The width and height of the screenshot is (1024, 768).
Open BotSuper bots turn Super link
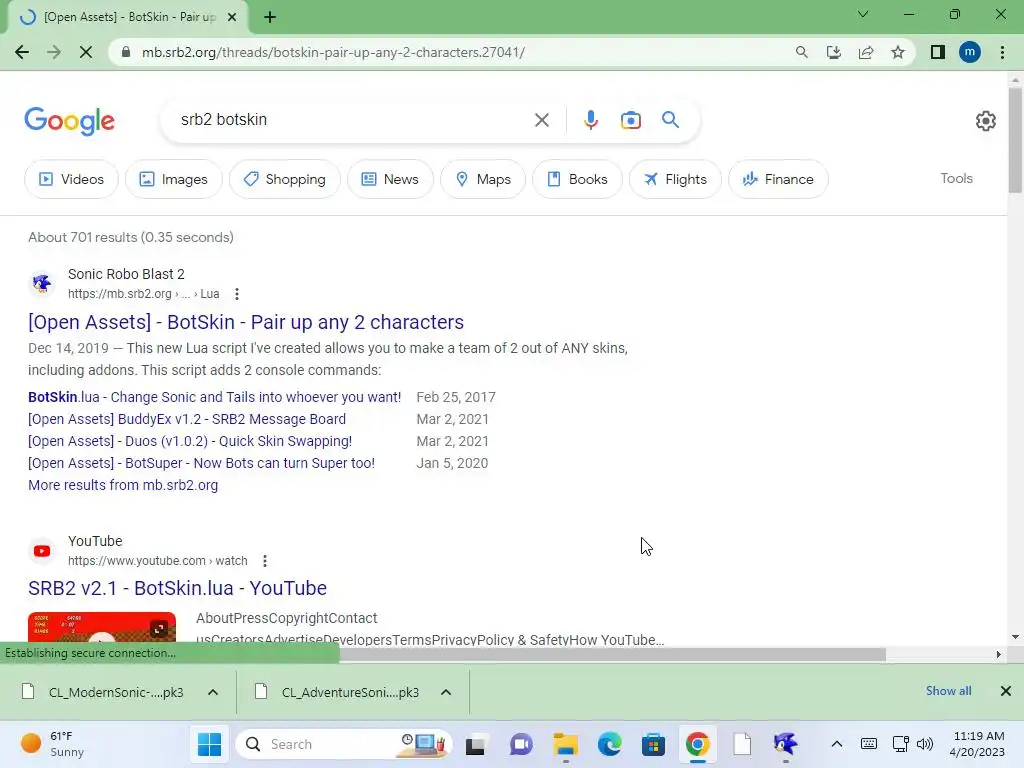click(201, 463)
